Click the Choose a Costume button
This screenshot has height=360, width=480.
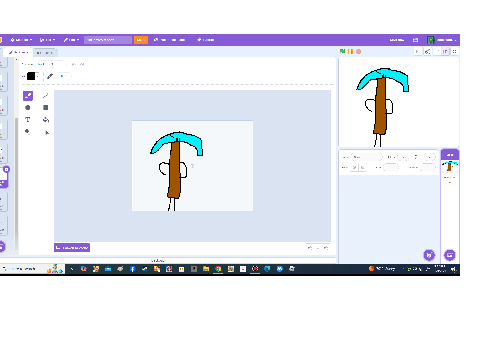2,247
